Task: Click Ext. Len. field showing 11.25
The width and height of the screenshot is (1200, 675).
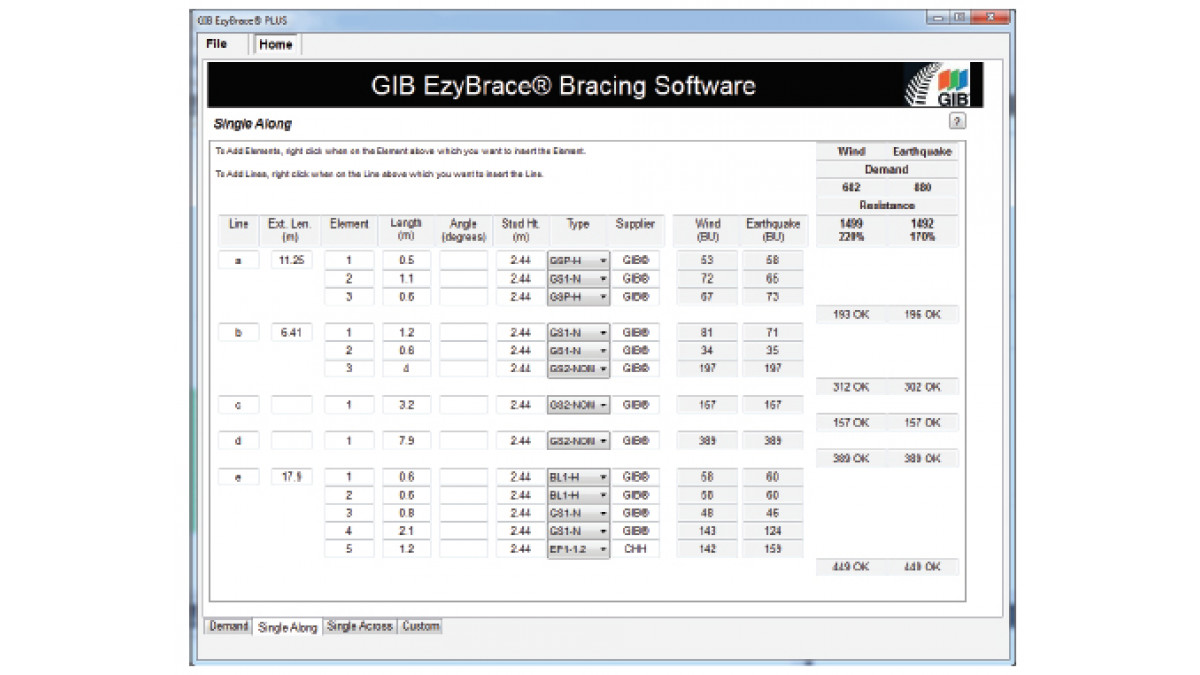Action: click(291, 260)
